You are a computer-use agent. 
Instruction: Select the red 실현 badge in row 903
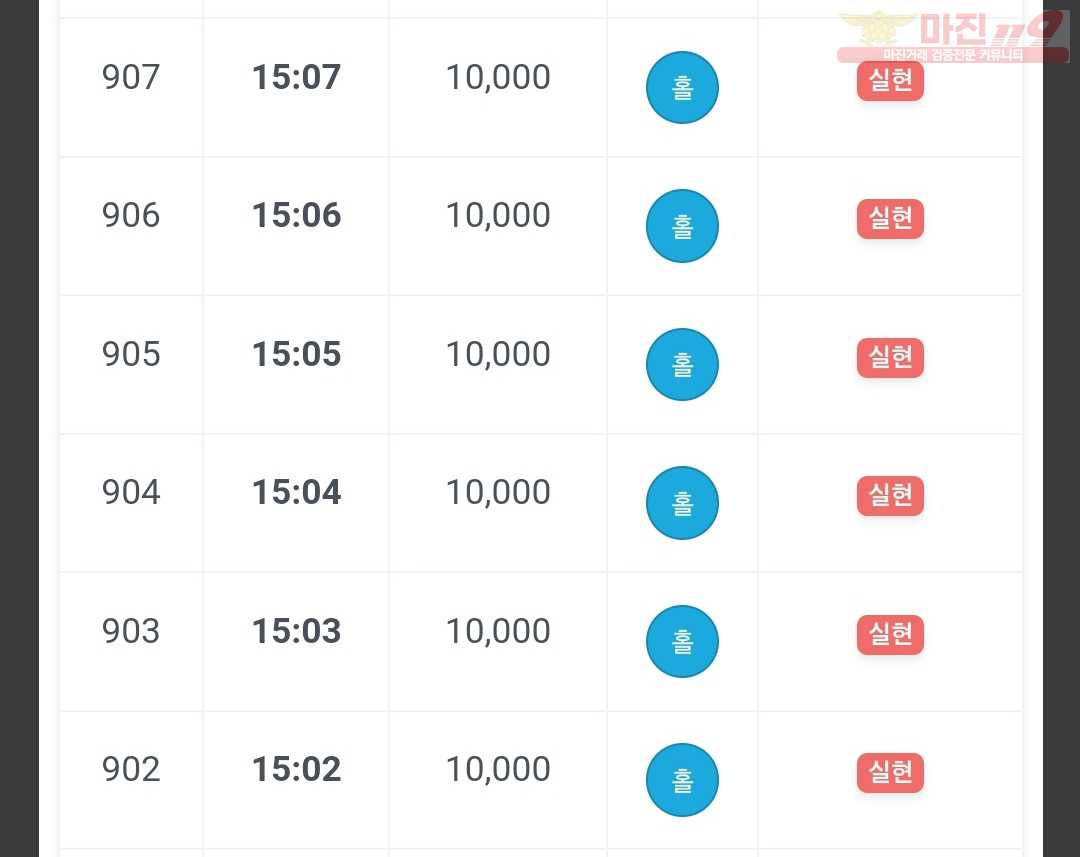pos(890,634)
